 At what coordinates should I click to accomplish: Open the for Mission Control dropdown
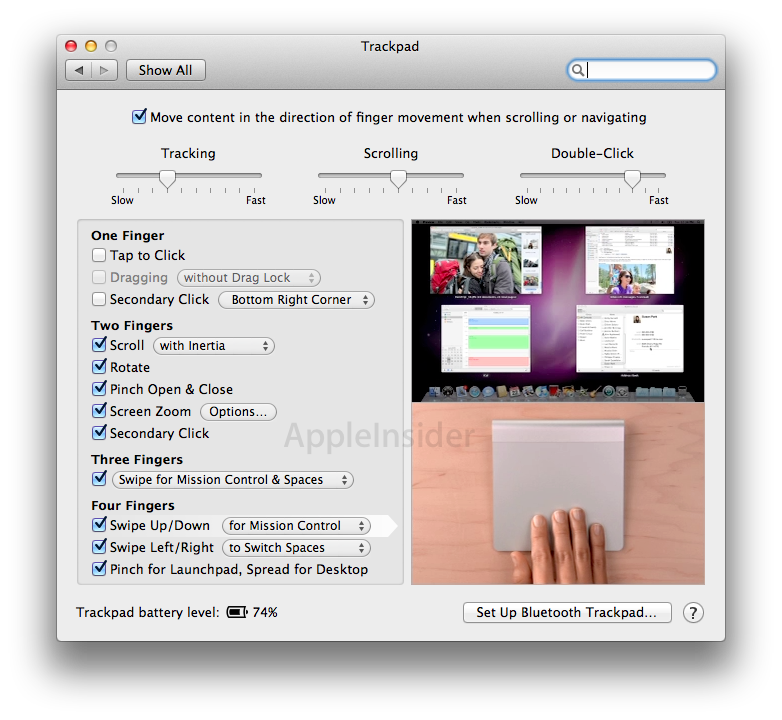tap(296, 526)
